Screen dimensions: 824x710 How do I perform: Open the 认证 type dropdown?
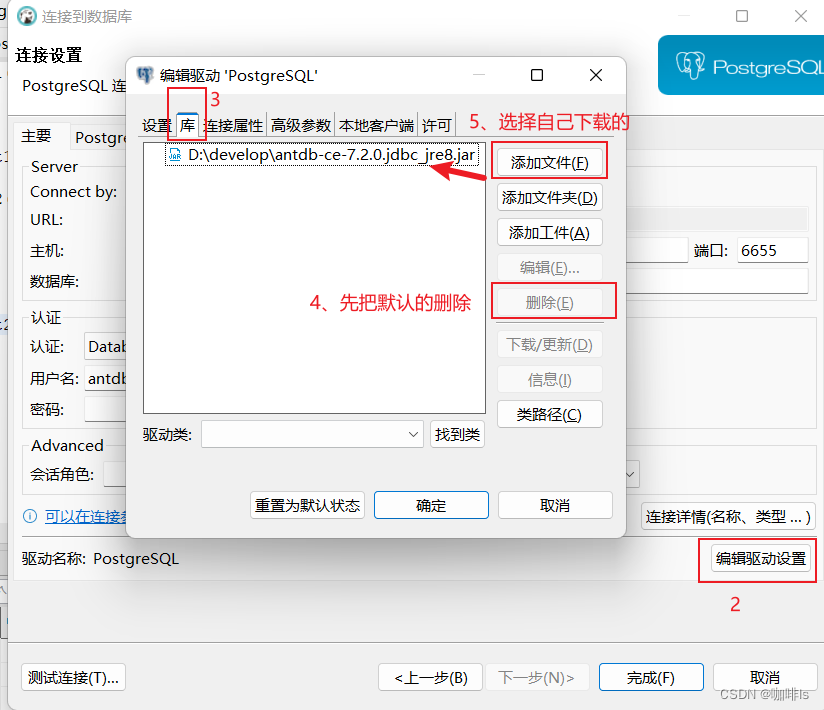(x=105, y=346)
